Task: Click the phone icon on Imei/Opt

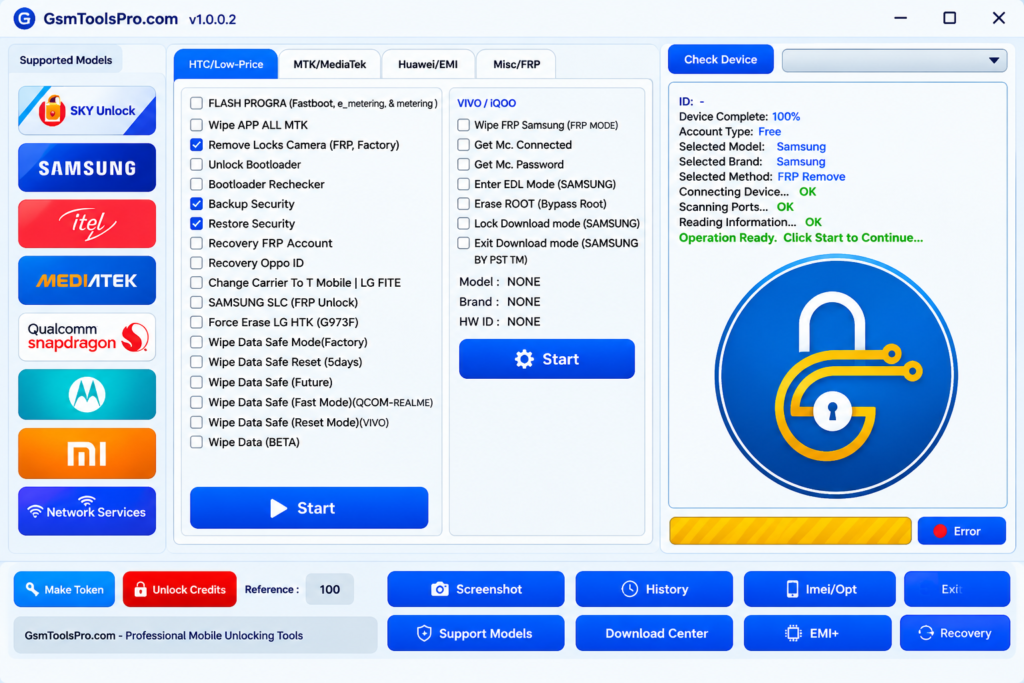Action: coord(792,589)
